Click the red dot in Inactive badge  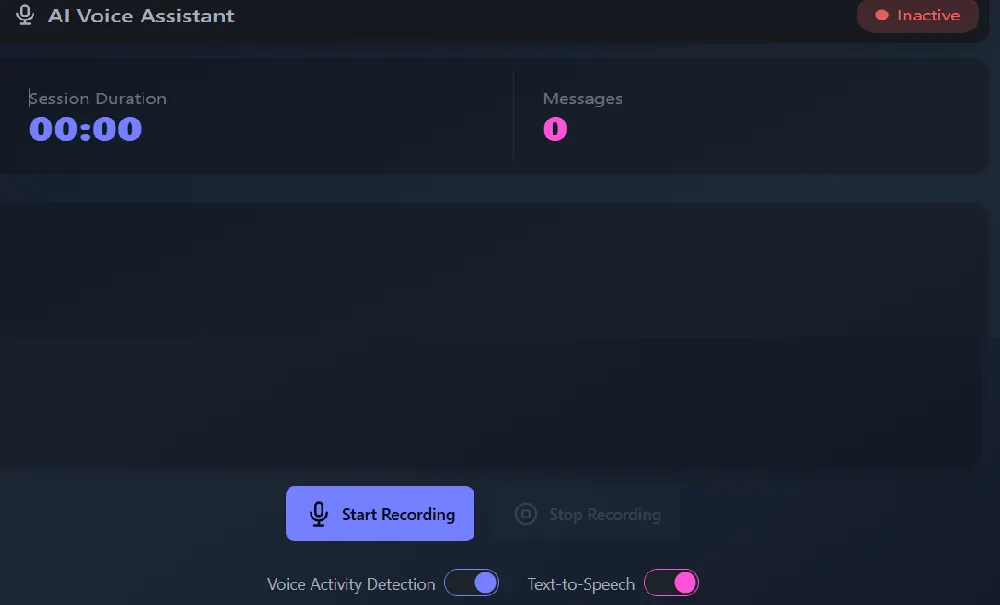click(882, 15)
